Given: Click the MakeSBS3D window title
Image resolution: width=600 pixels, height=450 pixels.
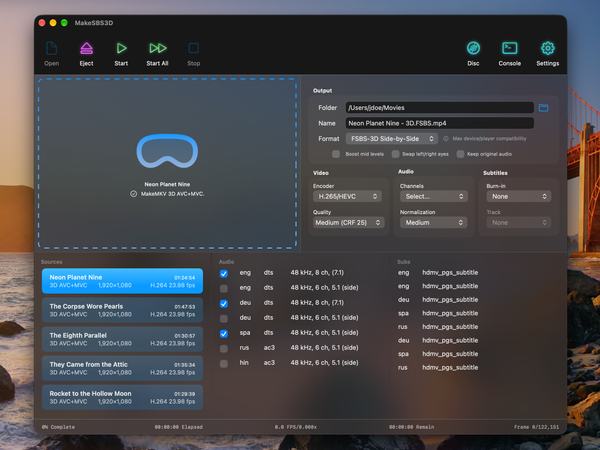Looking at the screenshot, I should click(94, 23).
